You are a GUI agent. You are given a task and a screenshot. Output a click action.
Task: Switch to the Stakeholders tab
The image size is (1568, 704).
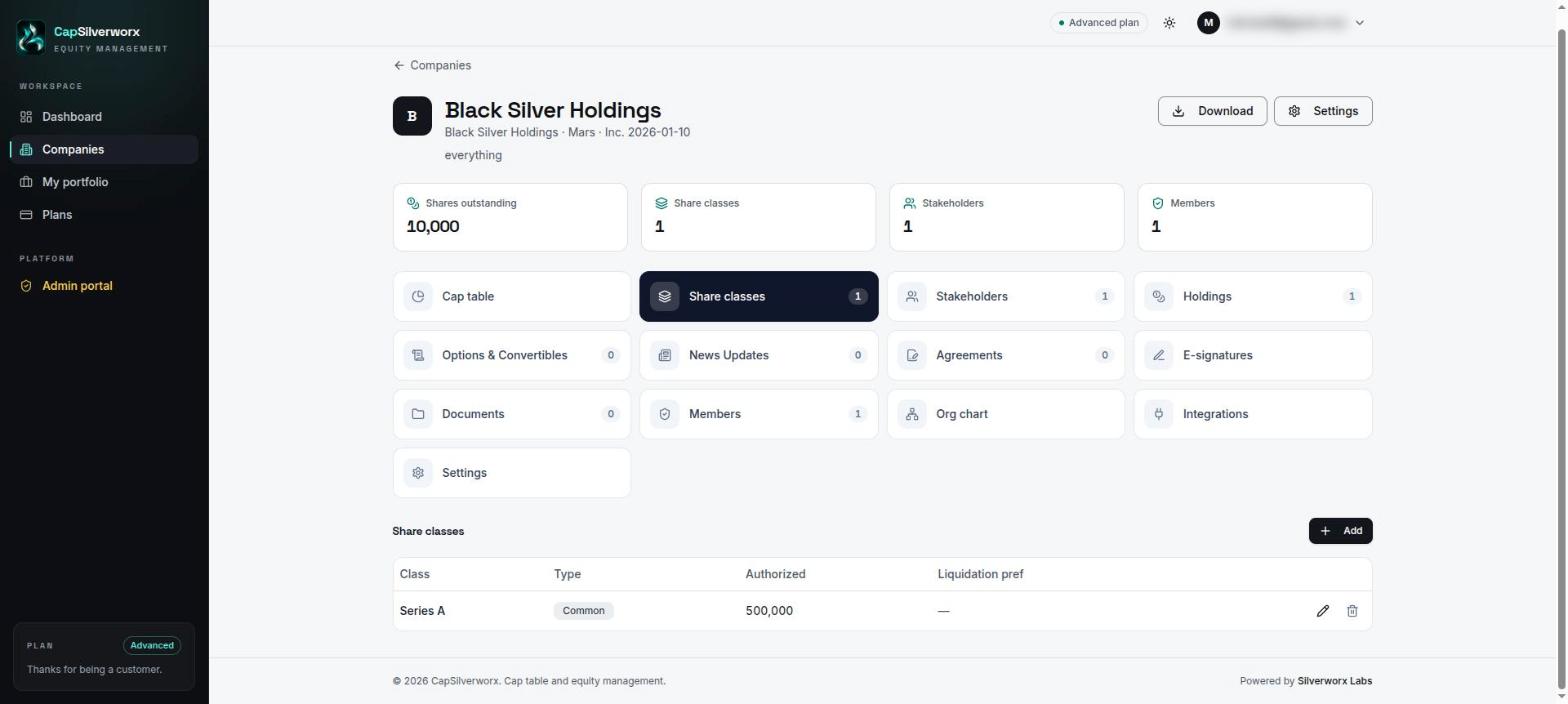point(1006,296)
